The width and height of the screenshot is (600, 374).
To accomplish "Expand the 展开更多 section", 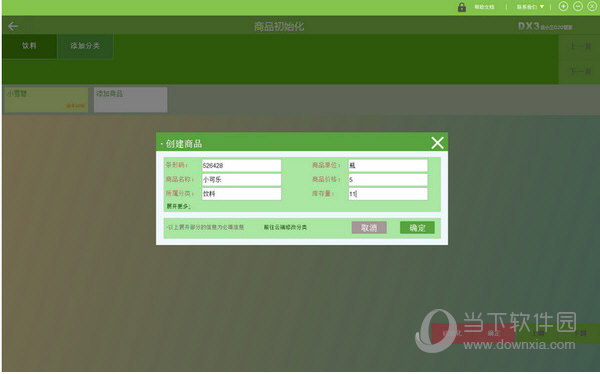I will (178, 206).
